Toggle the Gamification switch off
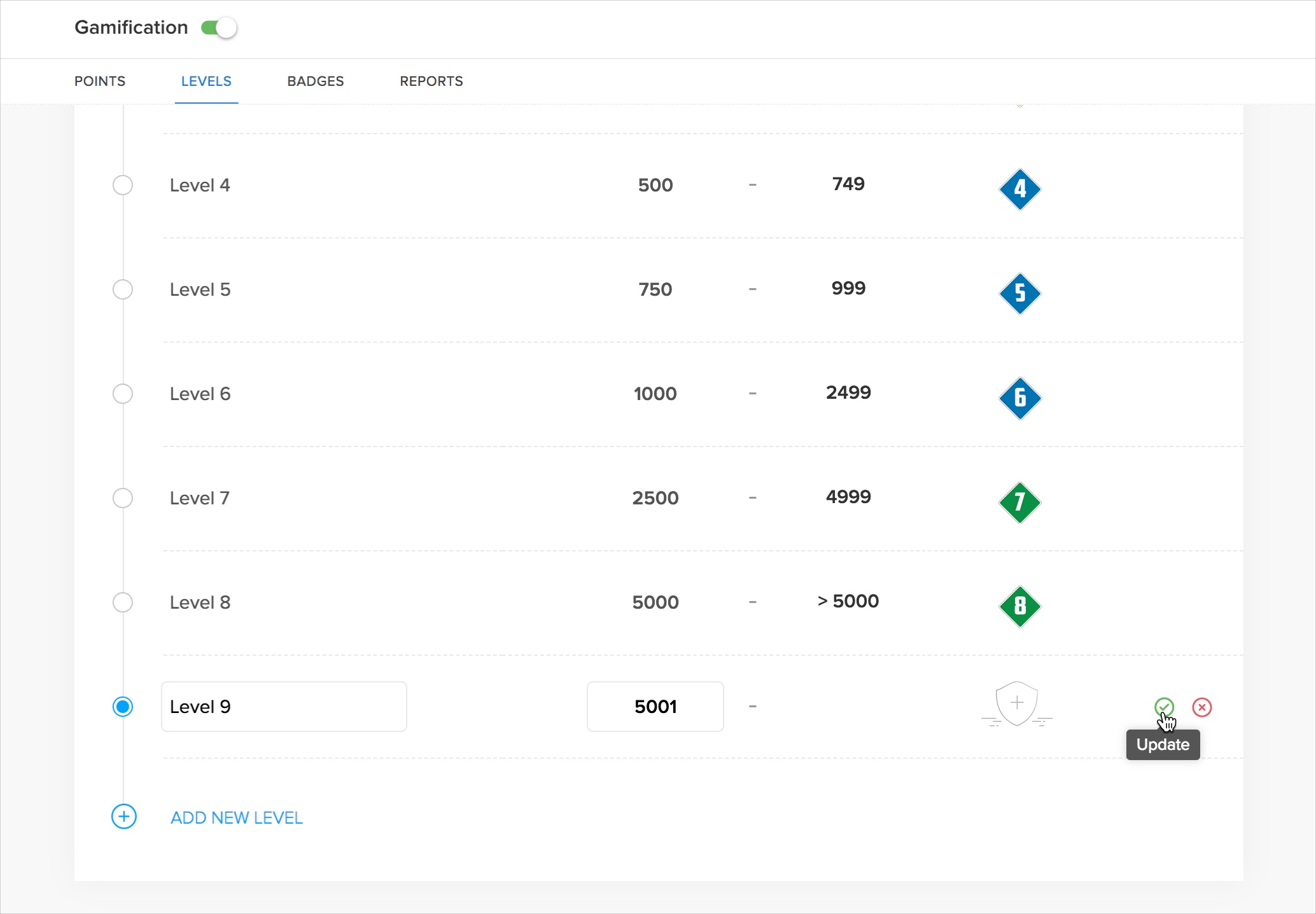Viewport: 1316px width, 914px height. tap(218, 28)
